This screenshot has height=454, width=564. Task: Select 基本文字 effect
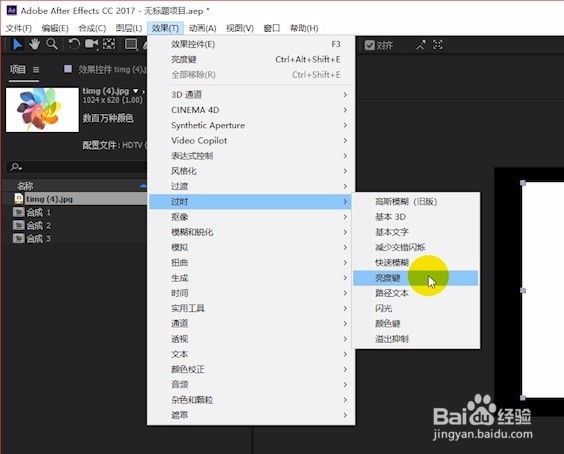(416, 232)
